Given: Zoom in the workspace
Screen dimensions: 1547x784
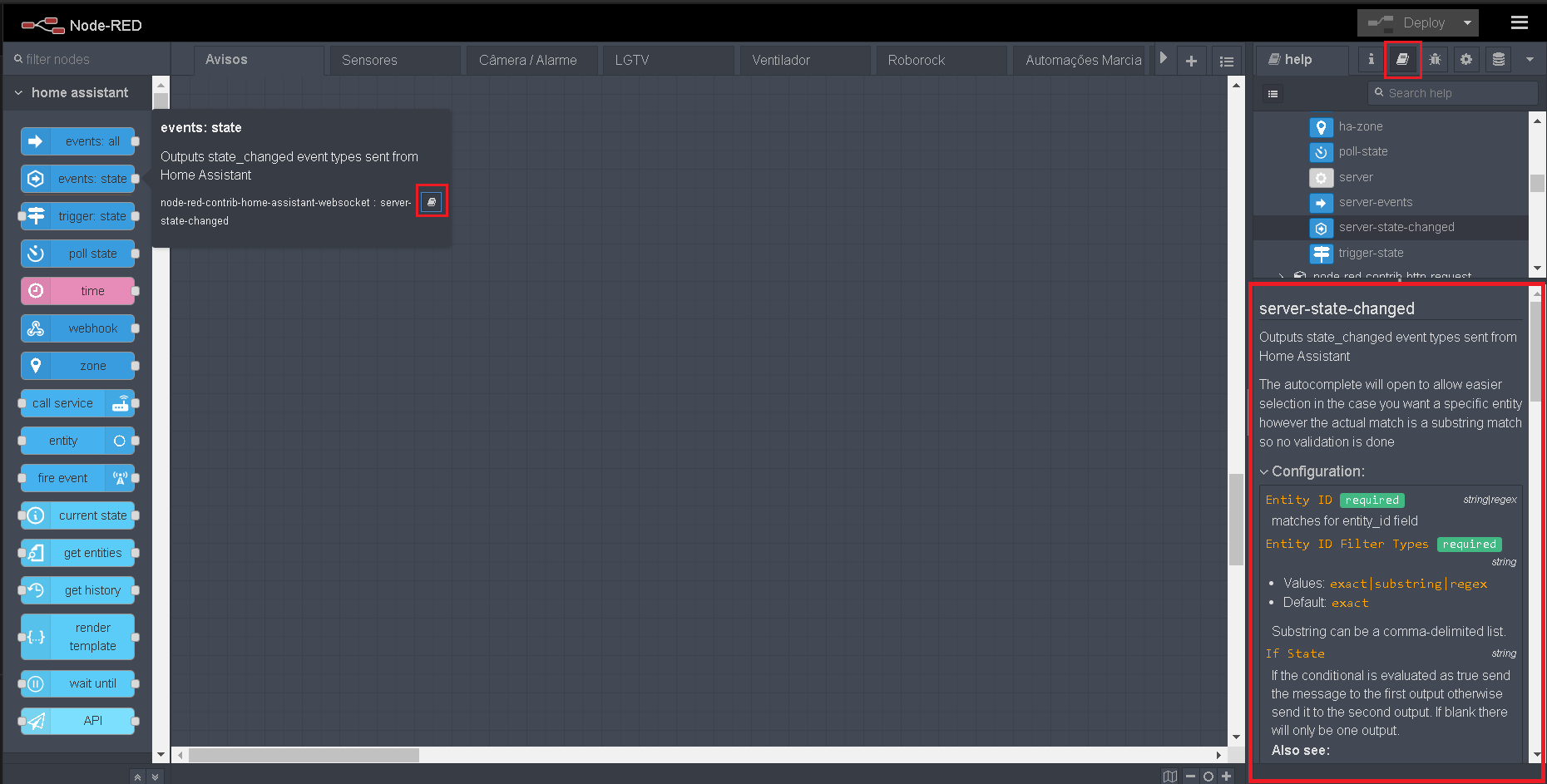Looking at the screenshot, I should [x=1226, y=776].
